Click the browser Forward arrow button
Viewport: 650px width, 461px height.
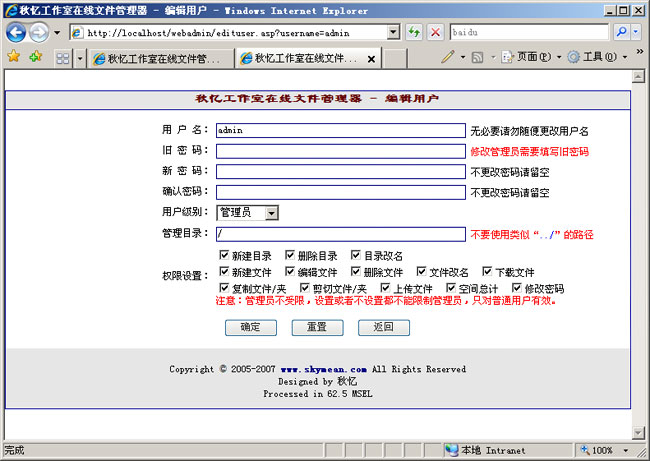(x=39, y=32)
